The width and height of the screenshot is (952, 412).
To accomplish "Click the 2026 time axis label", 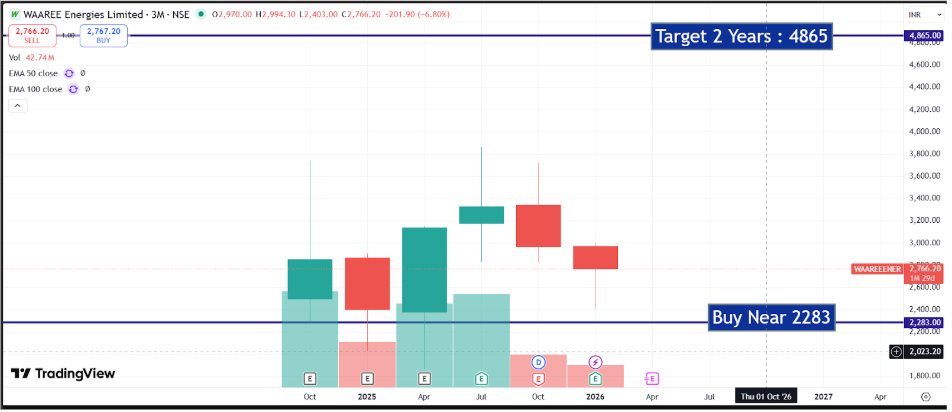I will click(596, 397).
